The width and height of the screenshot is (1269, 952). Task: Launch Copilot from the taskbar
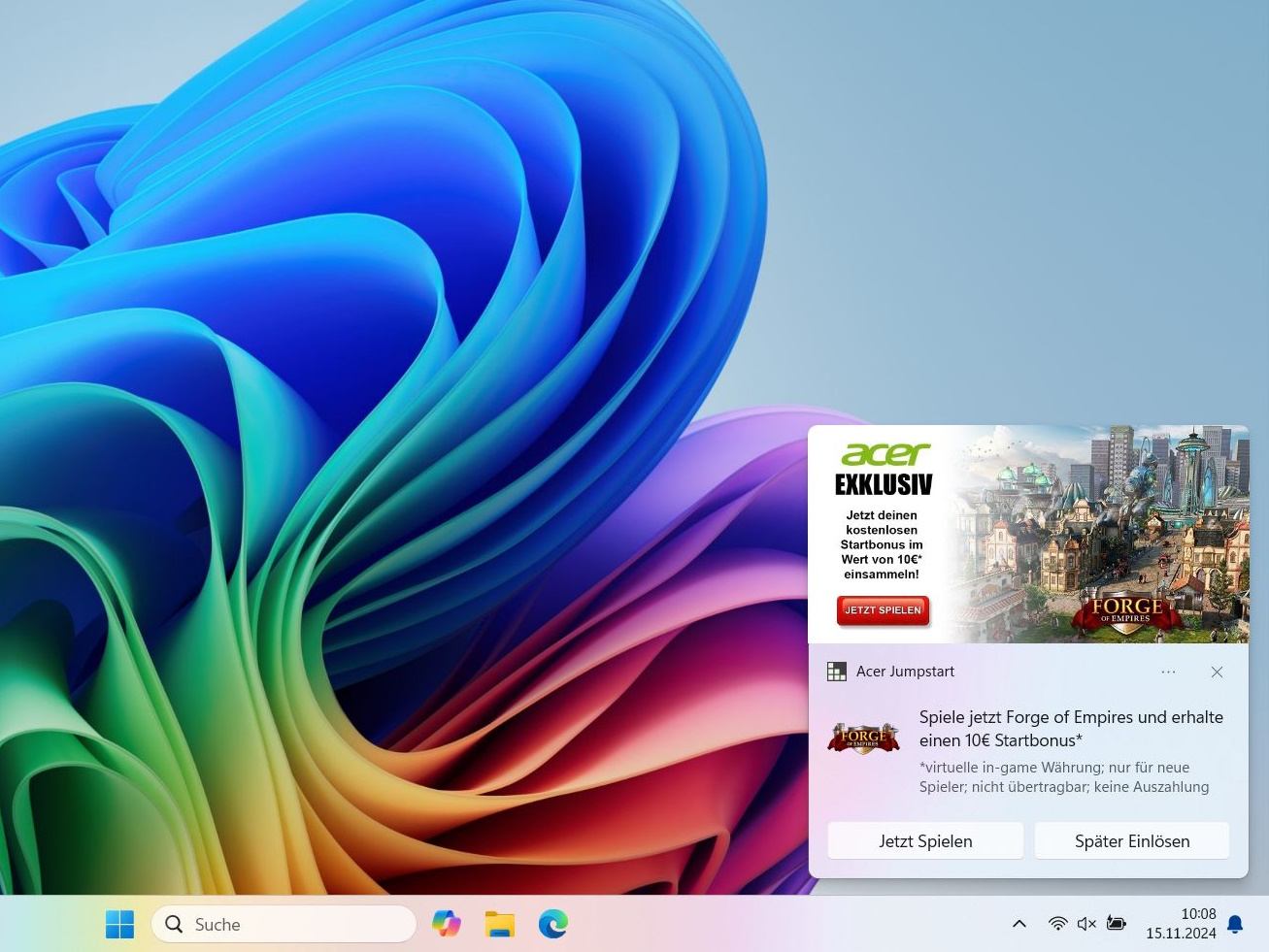(447, 924)
